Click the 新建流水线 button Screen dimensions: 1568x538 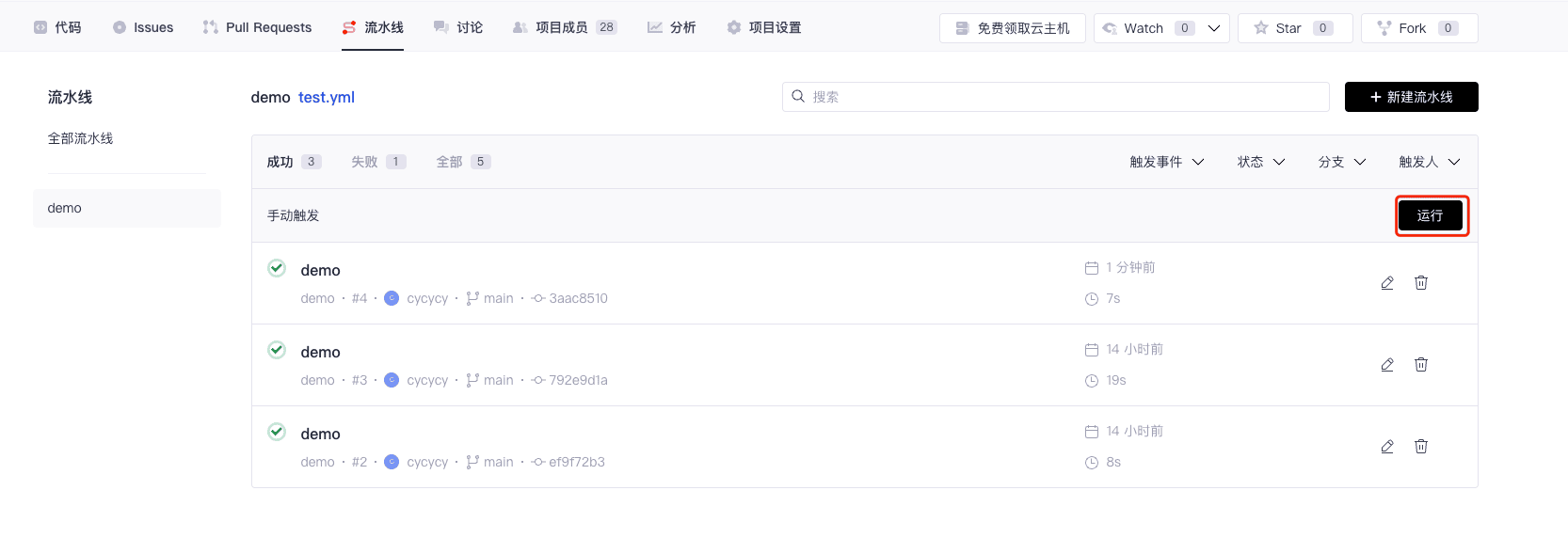(1411, 97)
